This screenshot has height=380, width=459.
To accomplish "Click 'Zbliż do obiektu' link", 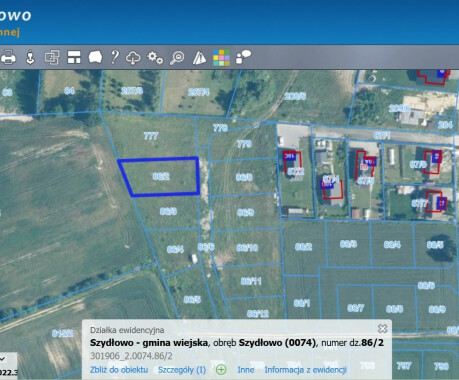I will pos(119,370).
